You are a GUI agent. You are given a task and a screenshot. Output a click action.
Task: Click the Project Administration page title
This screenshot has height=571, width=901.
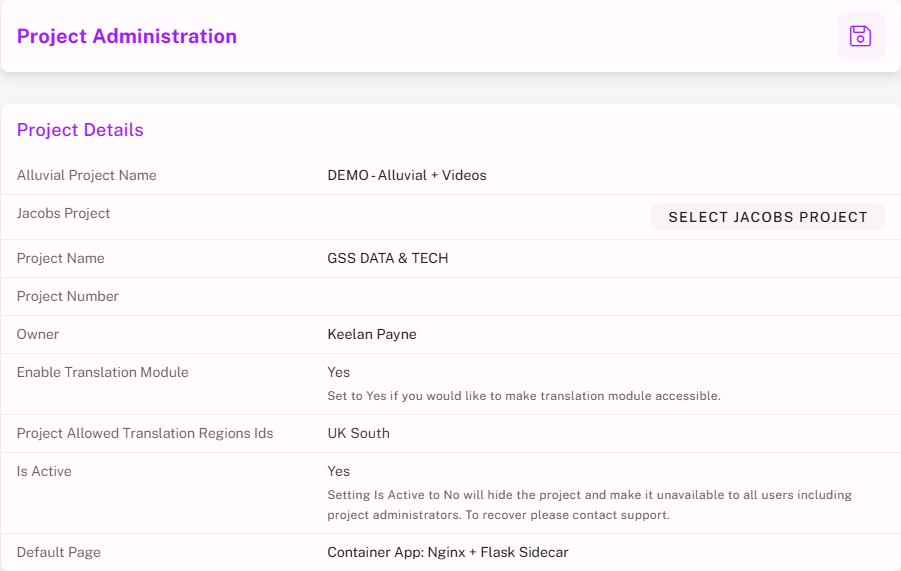(x=127, y=36)
